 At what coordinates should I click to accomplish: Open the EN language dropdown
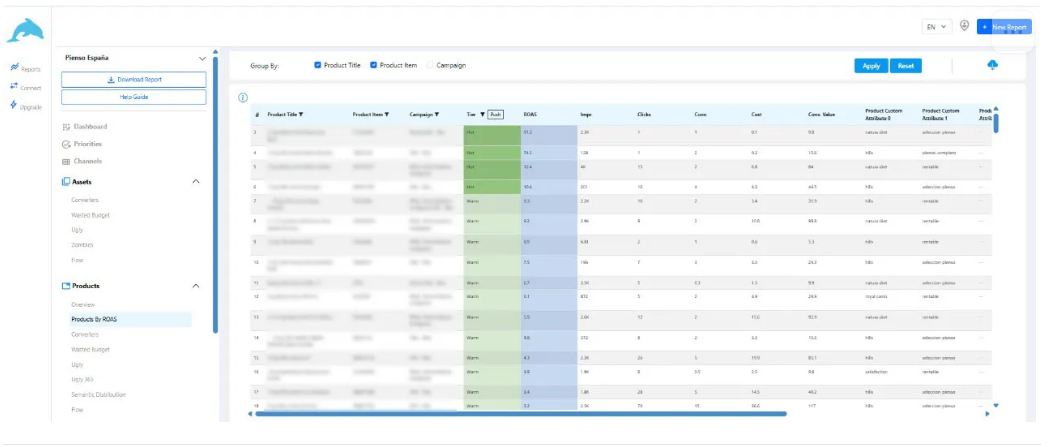pos(937,27)
